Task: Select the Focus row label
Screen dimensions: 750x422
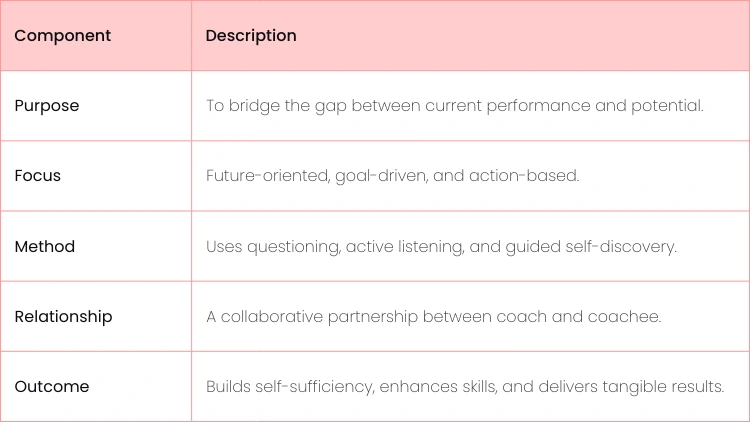Action: 38,176
